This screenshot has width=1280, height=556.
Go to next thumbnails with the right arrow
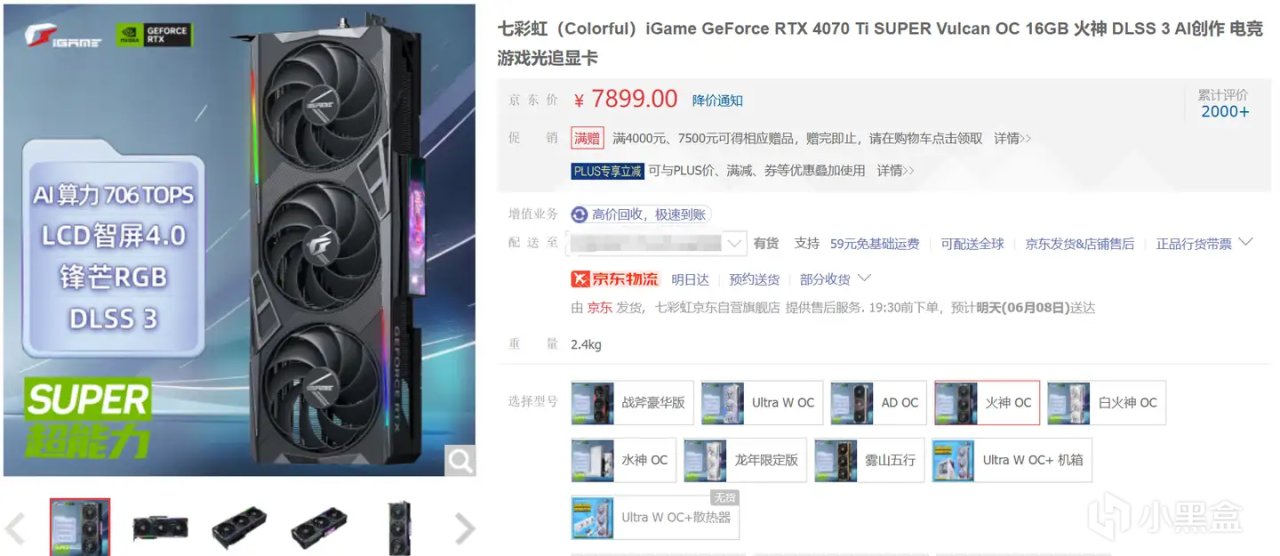(x=464, y=528)
